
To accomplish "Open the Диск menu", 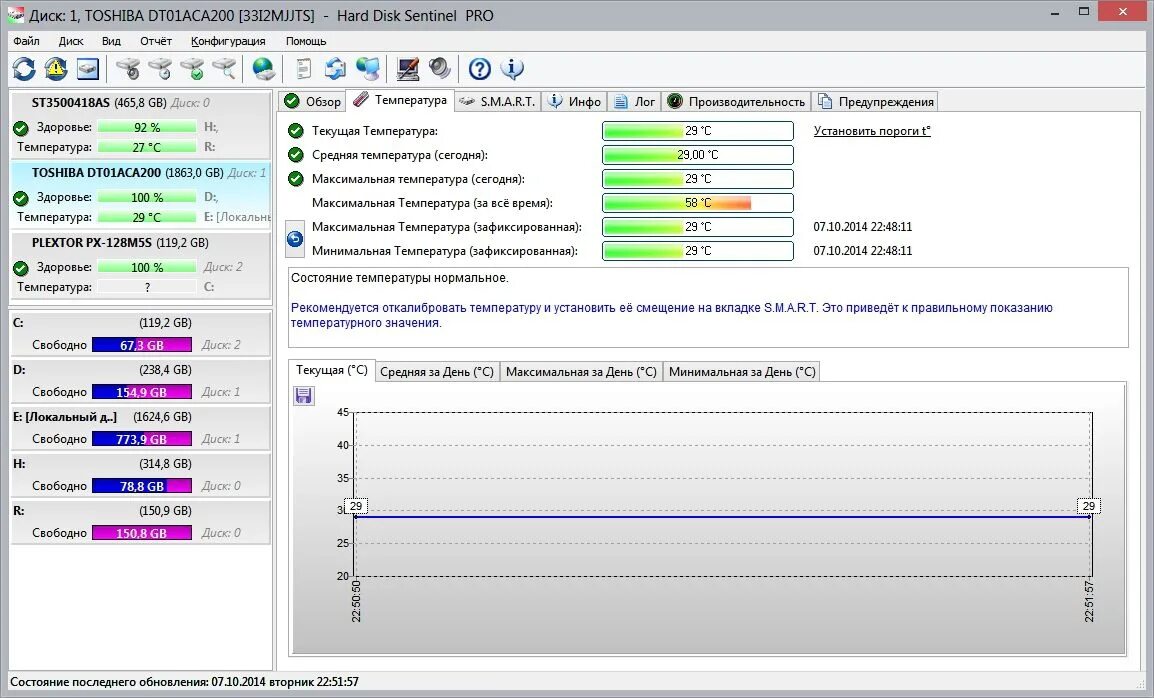I will 71,41.
